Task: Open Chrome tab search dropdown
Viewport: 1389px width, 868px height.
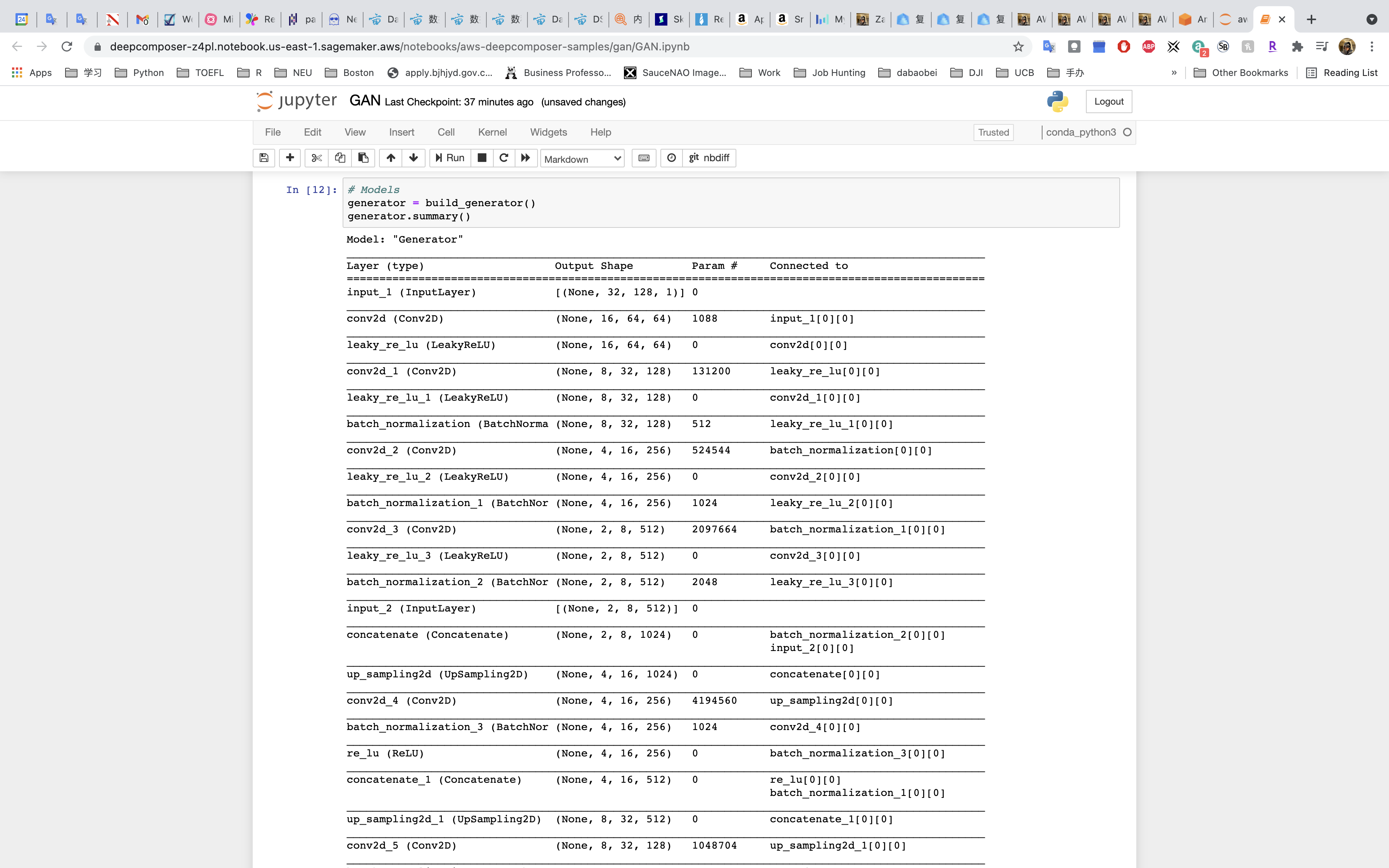Action: 1371,19
